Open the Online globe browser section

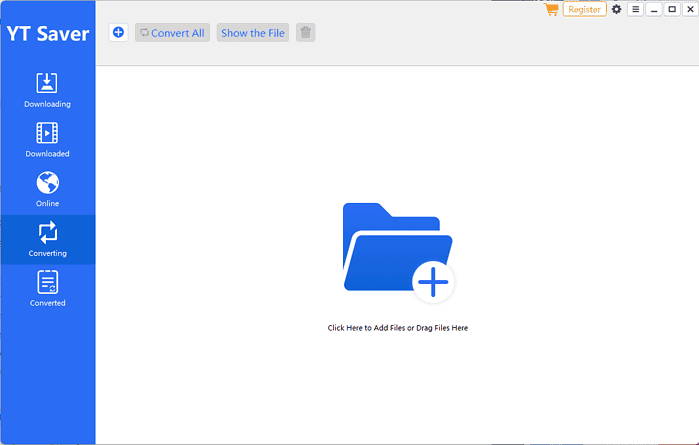47,190
